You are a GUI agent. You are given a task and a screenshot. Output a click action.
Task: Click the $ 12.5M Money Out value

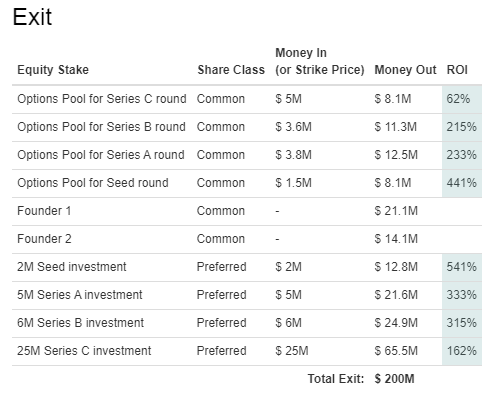click(396, 155)
